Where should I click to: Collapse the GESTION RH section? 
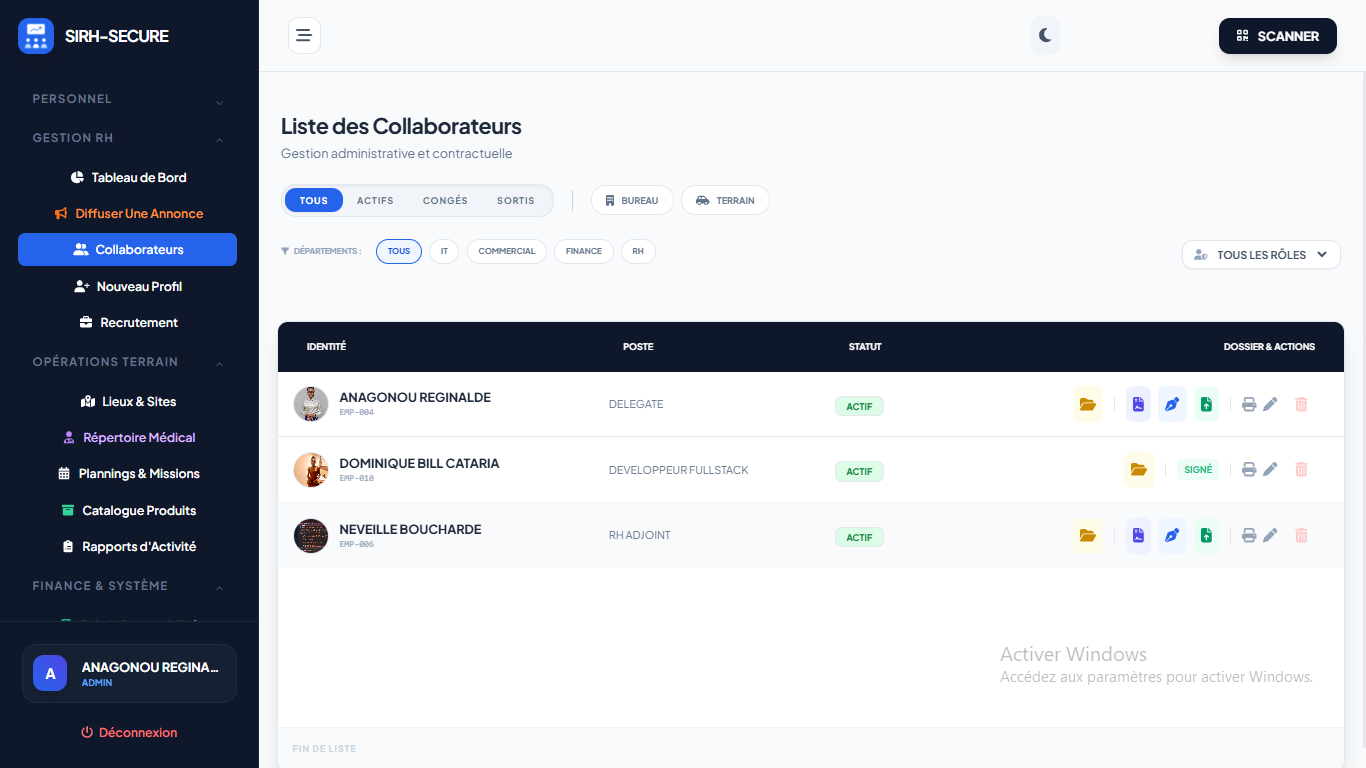pyautogui.click(x=128, y=137)
